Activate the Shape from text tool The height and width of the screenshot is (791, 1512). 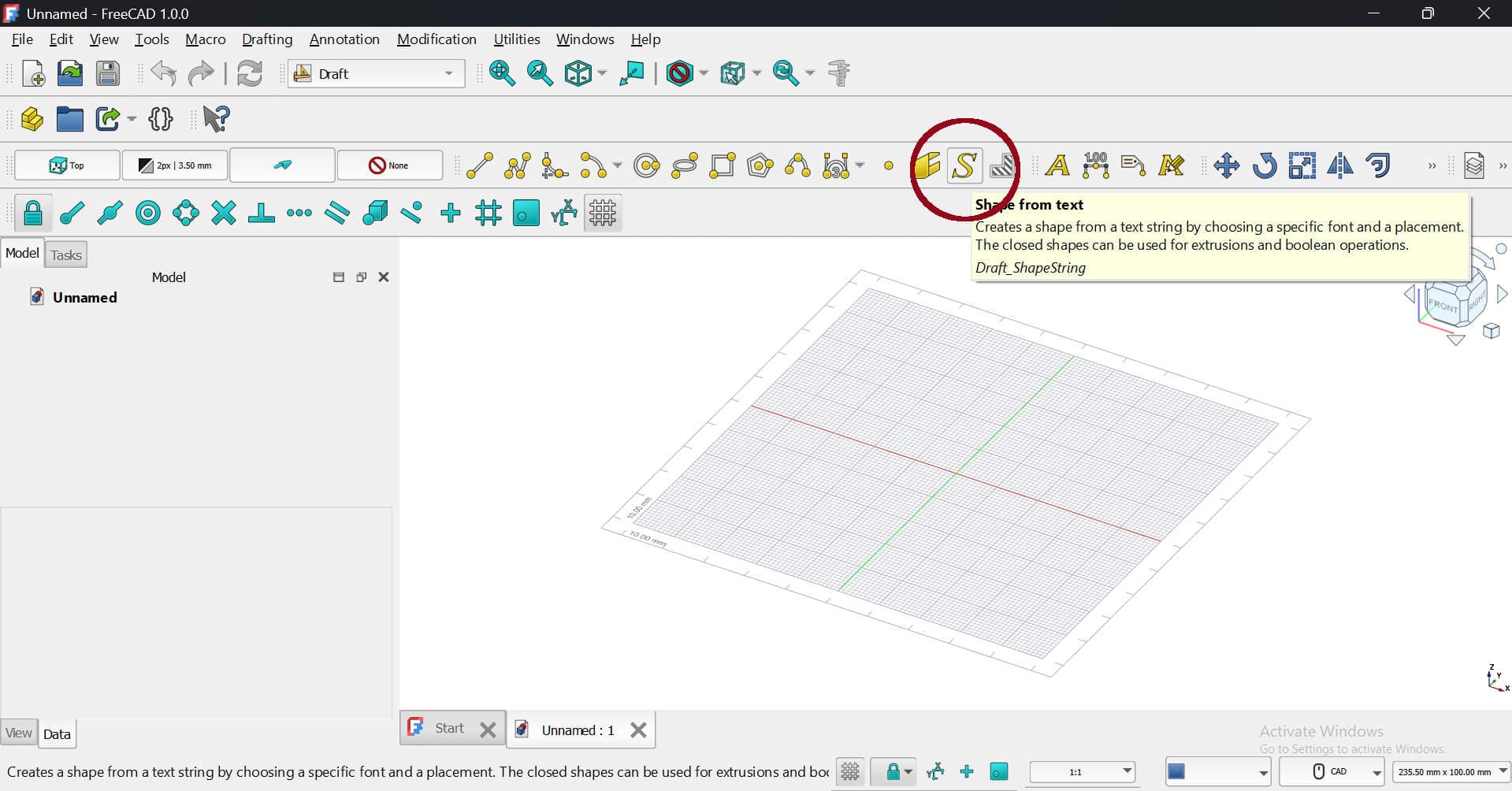[964, 165]
